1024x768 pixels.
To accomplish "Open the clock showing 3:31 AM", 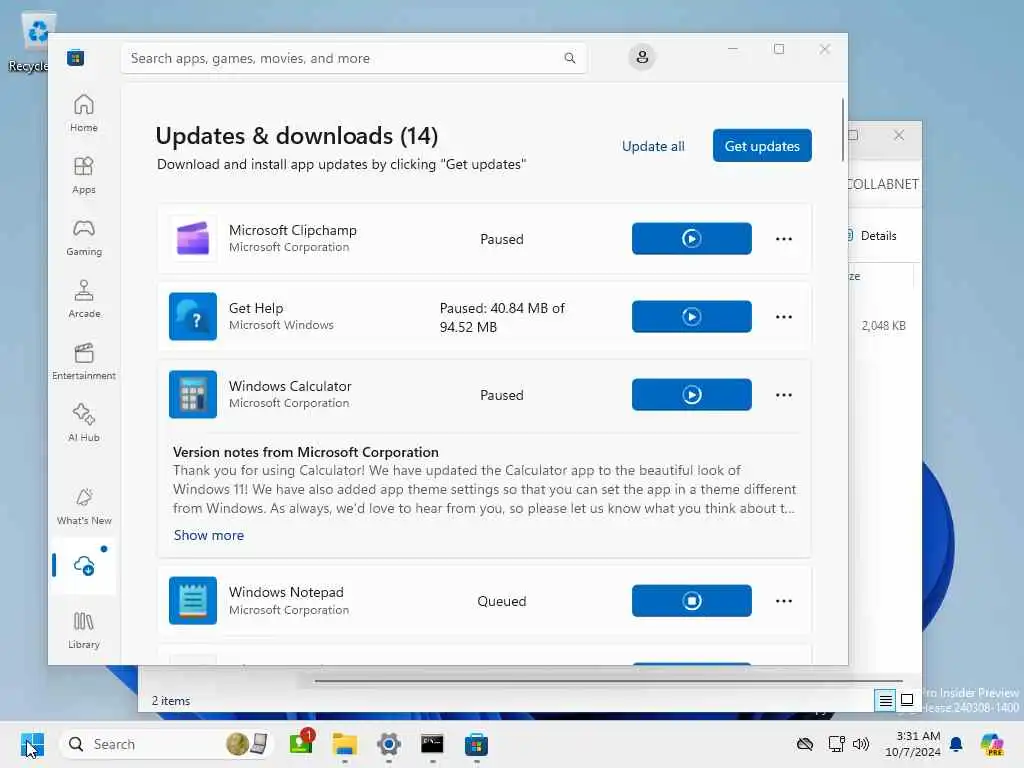I will coord(912,744).
